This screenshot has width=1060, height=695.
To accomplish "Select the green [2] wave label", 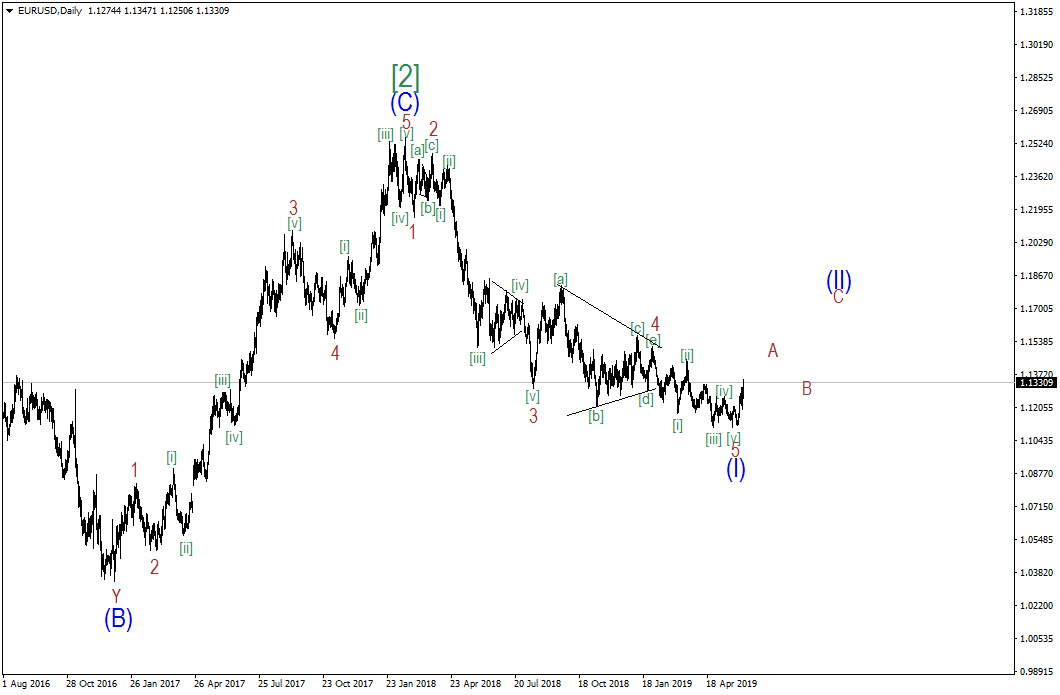I will pyautogui.click(x=406, y=77).
